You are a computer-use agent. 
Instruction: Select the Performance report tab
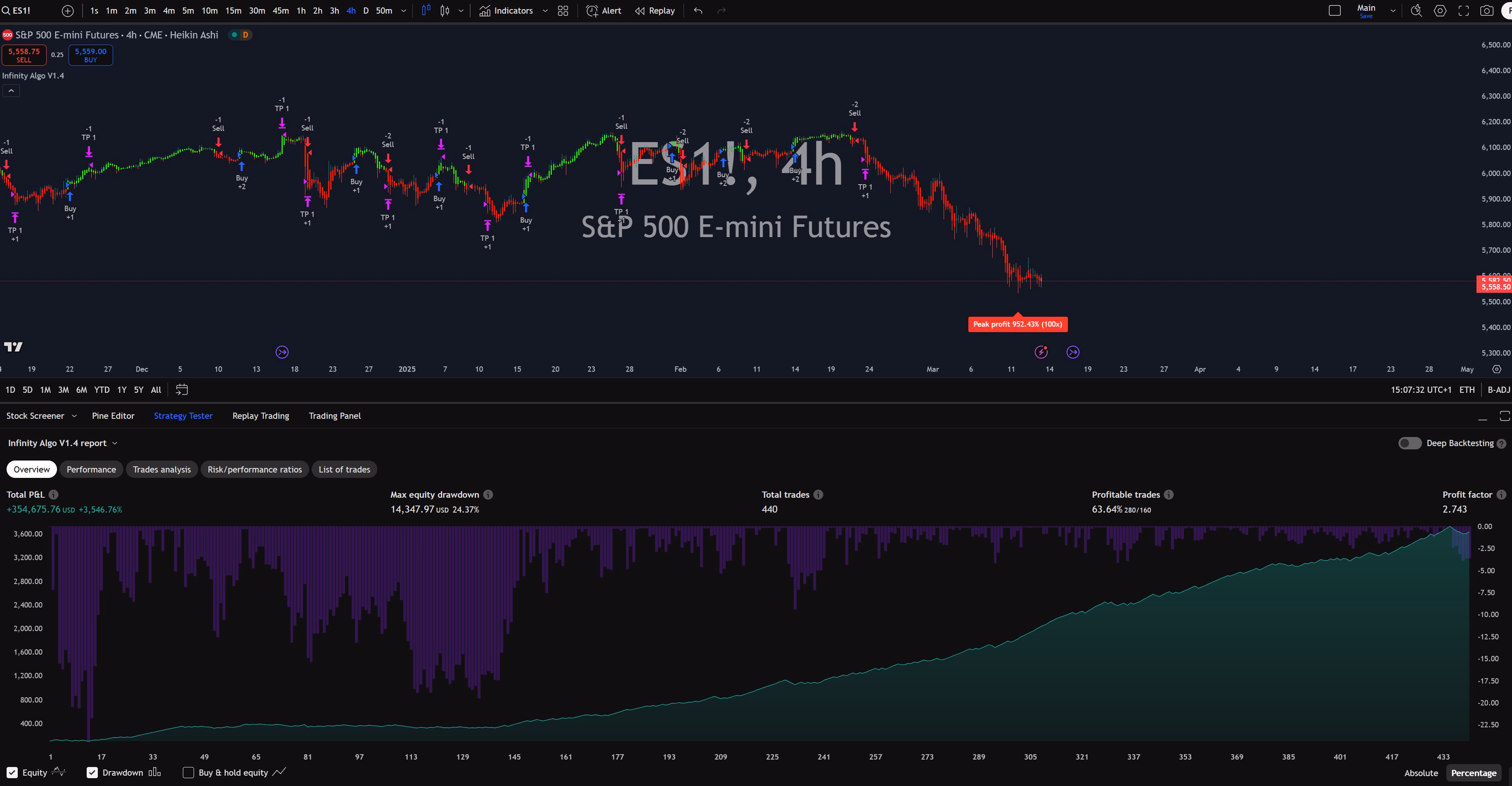(x=91, y=470)
